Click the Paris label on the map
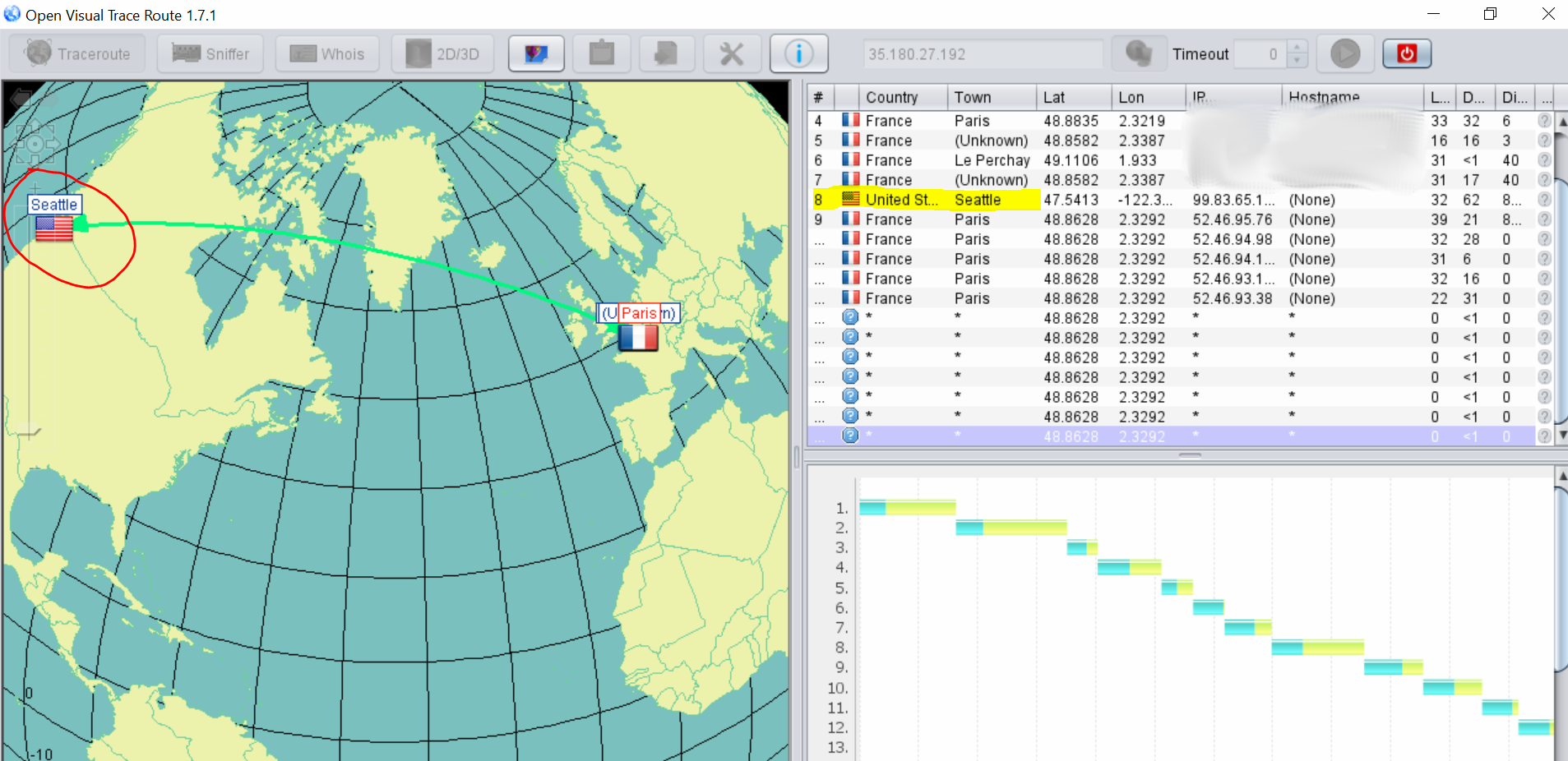Image resolution: width=1568 pixels, height=761 pixels. 639,313
